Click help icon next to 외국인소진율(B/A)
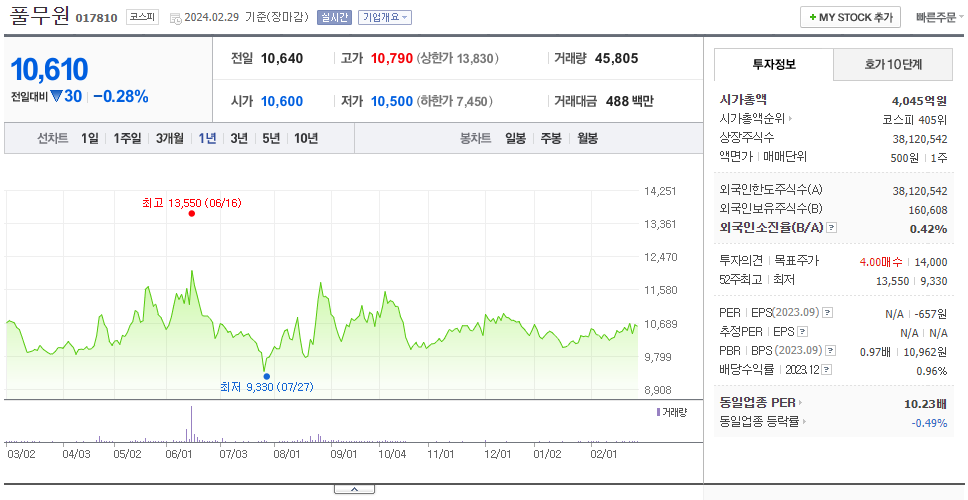This screenshot has width=968, height=500. pos(832,228)
